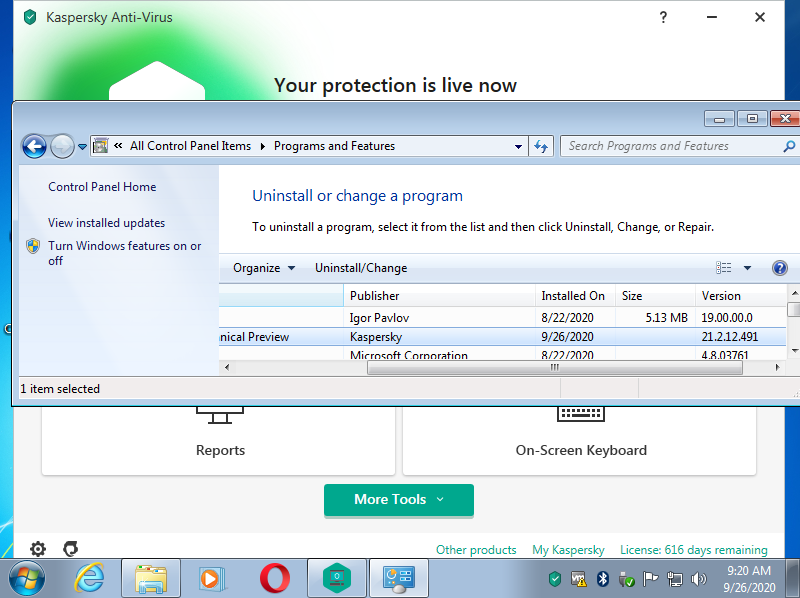Image resolution: width=800 pixels, height=598 pixels.
Task: Click vertical scrollbar up arrow
Action: click(x=794, y=293)
